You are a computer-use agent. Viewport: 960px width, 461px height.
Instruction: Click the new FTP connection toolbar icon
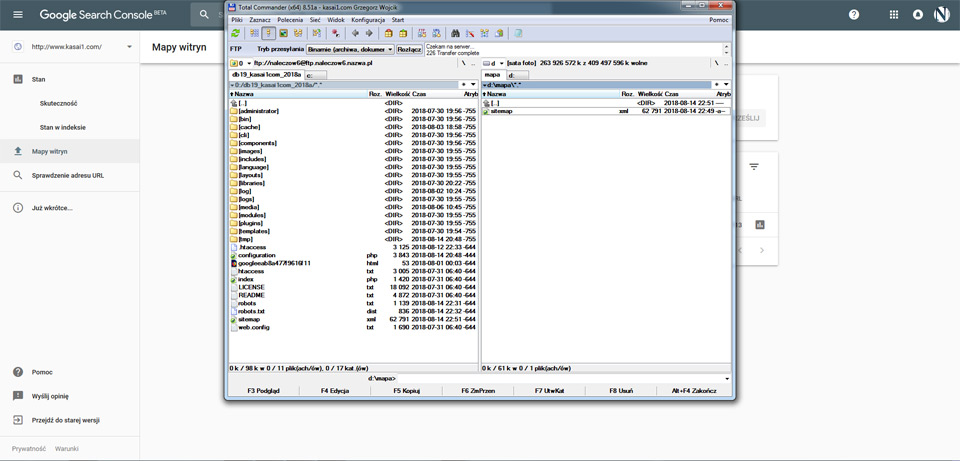point(437,33)
